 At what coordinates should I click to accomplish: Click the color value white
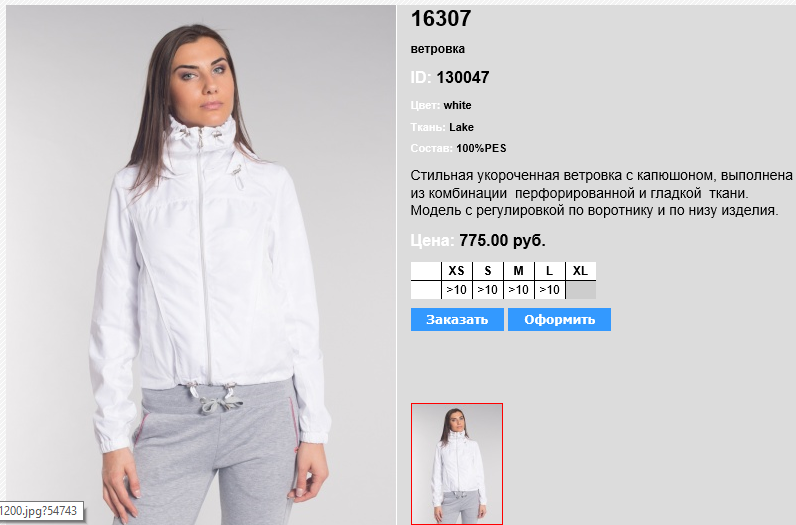pos(457,105)
